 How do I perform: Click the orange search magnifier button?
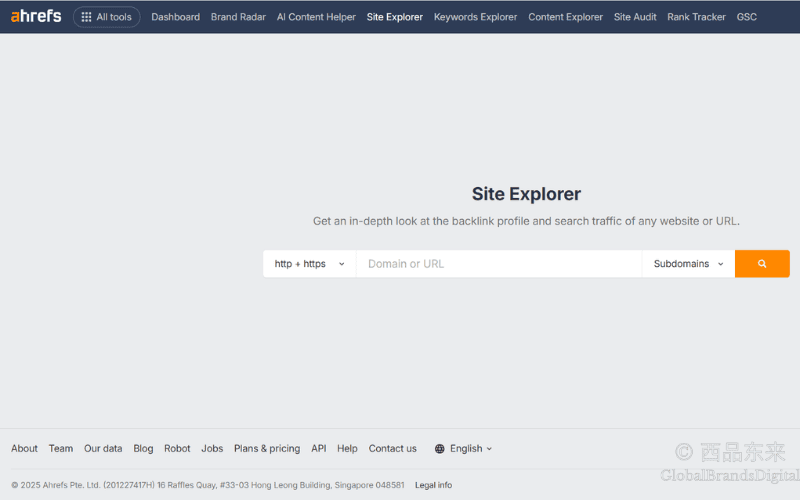pyautogui.click(x=762, y=264)
